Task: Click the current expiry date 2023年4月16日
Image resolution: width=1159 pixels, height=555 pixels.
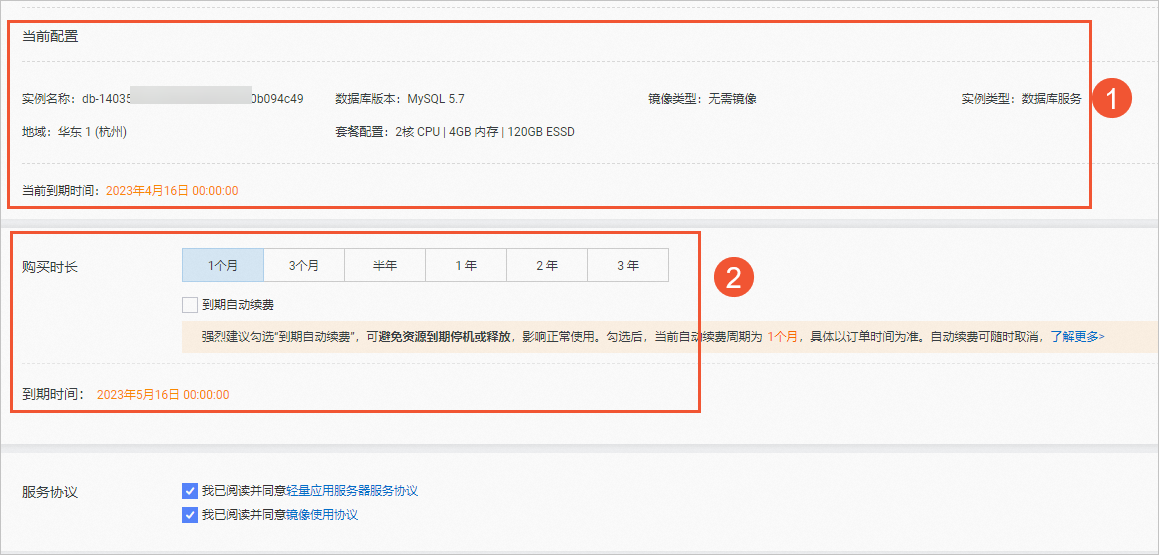Action: [170, 190]
